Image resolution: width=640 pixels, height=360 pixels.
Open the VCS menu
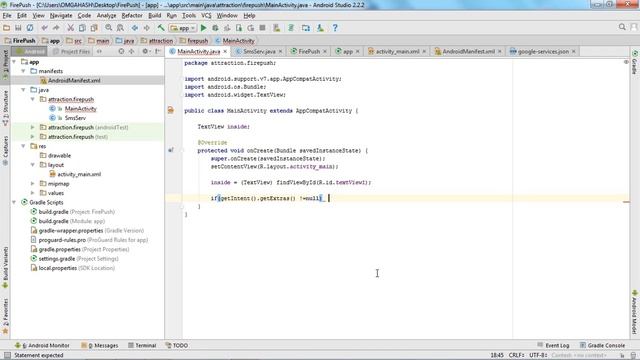pos(206,16)
